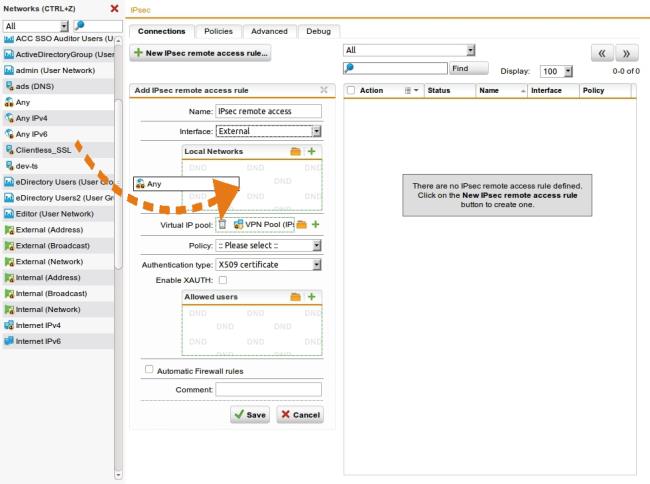650x484 pixels.
Task: Click green plus in Allowed users box
Action: 311,297
